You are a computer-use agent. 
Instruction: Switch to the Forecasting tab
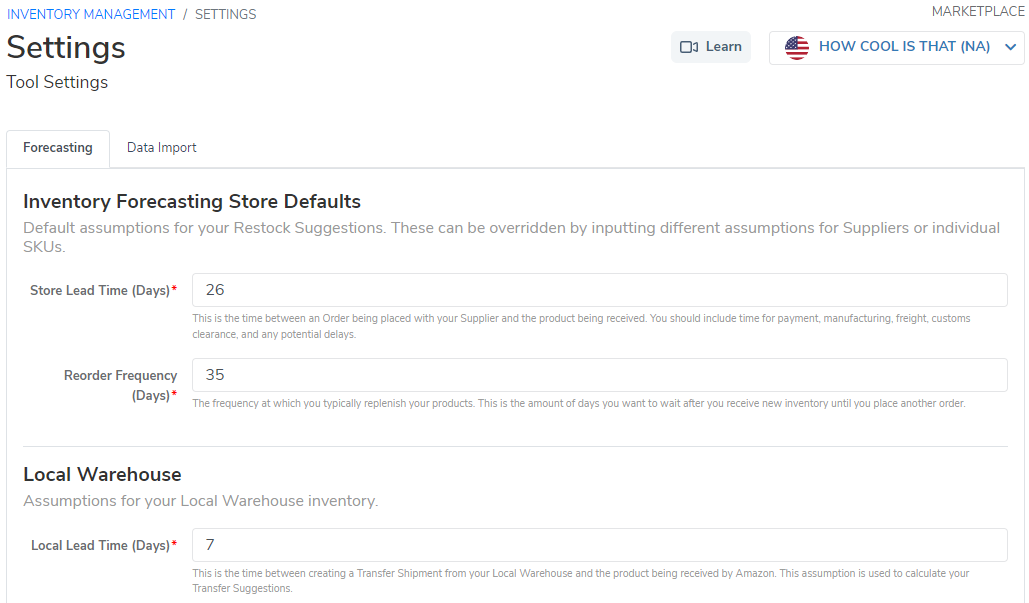58,148
